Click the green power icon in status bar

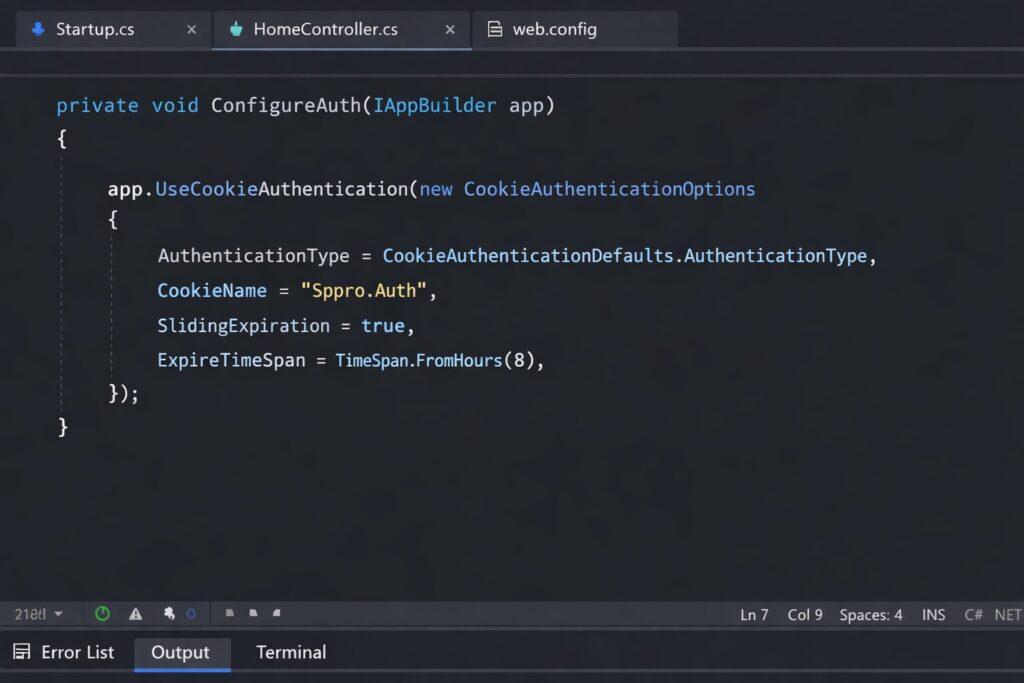102,614
